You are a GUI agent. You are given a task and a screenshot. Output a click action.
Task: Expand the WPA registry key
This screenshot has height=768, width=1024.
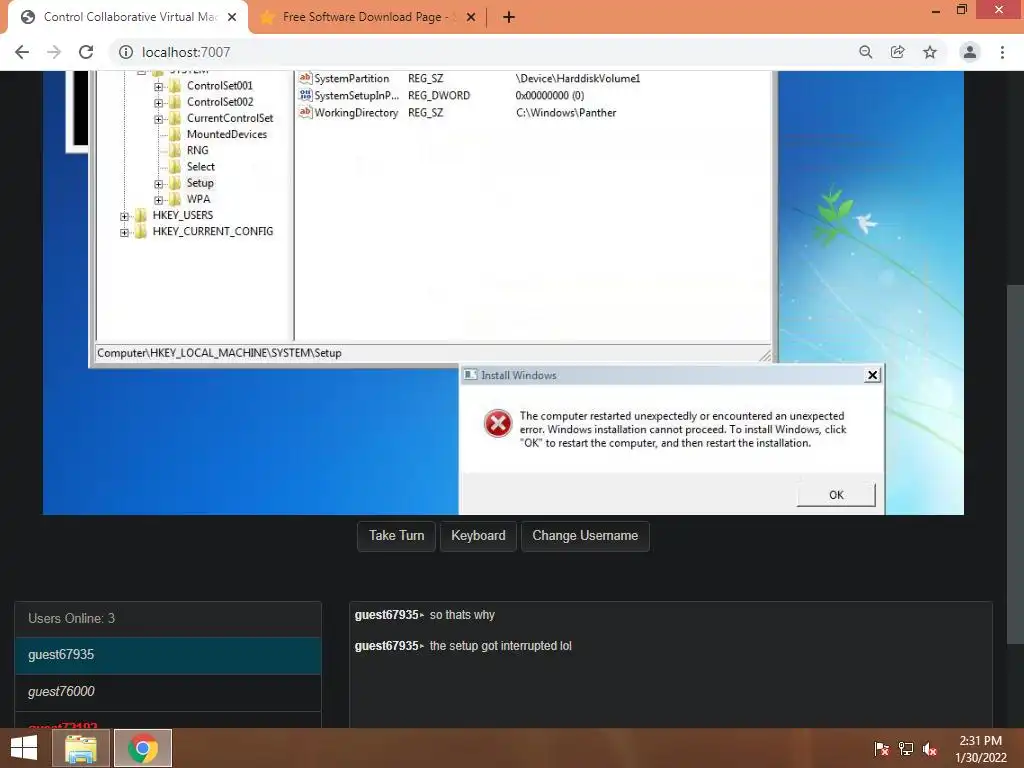(x=159, y=200)
